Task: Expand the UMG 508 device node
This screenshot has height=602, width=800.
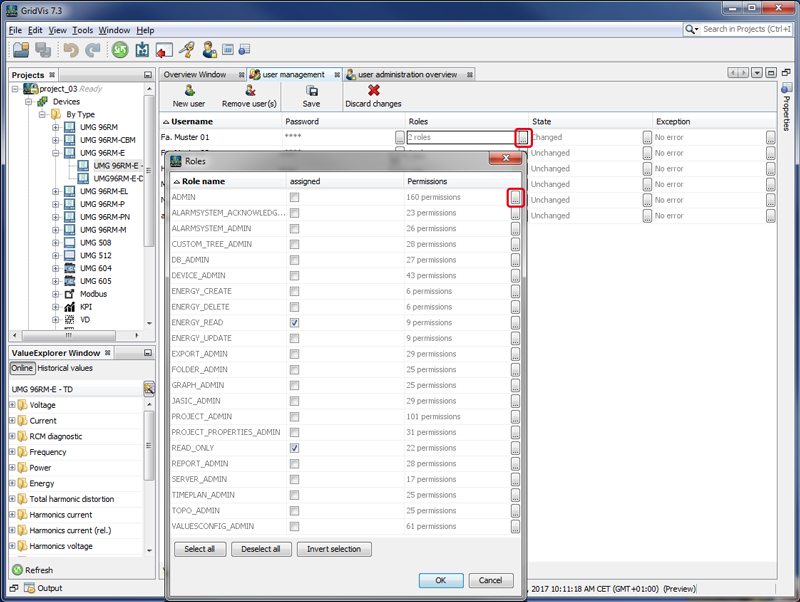Action: 56,242
